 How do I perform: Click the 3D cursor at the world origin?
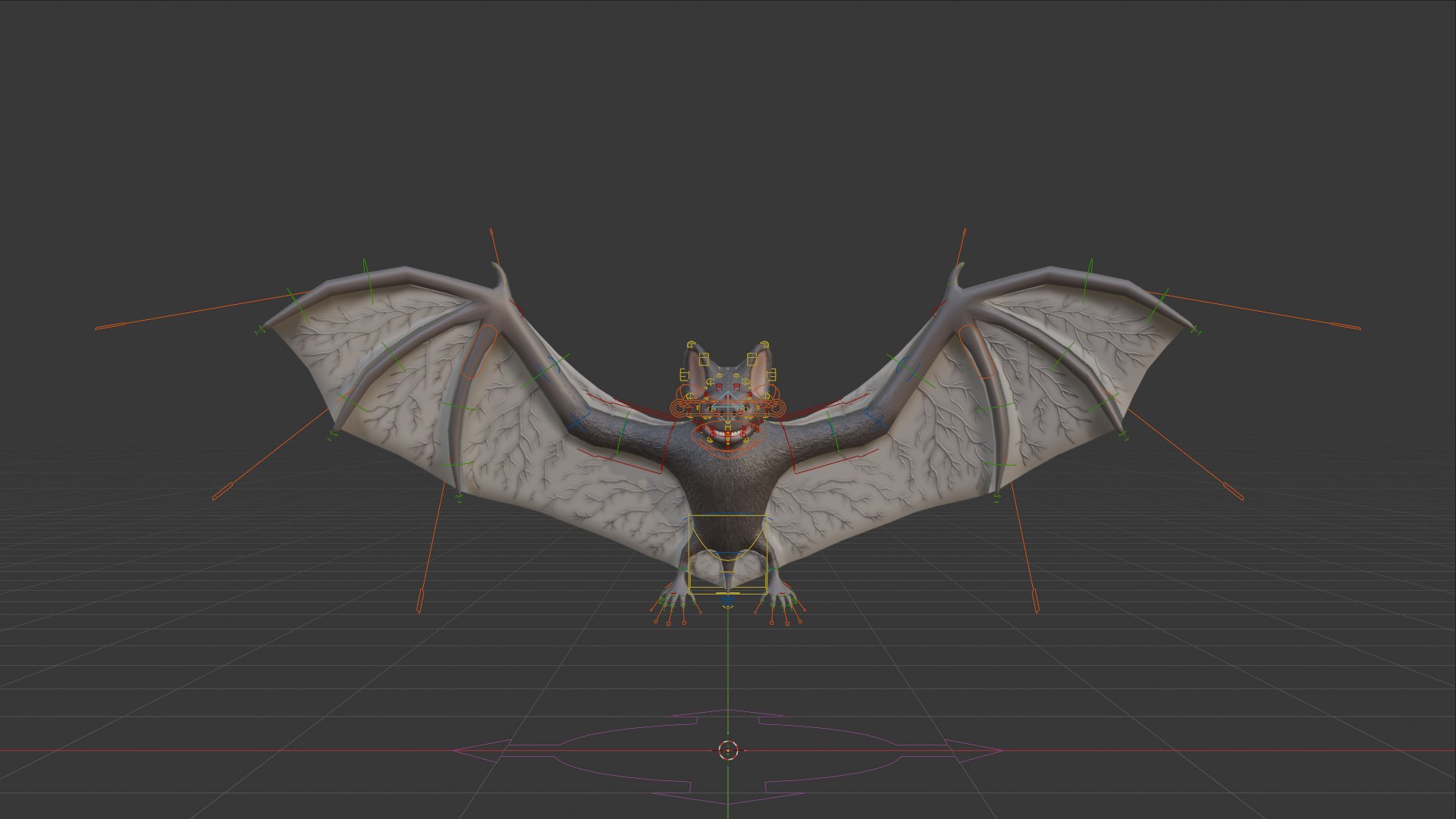(728, 751)
